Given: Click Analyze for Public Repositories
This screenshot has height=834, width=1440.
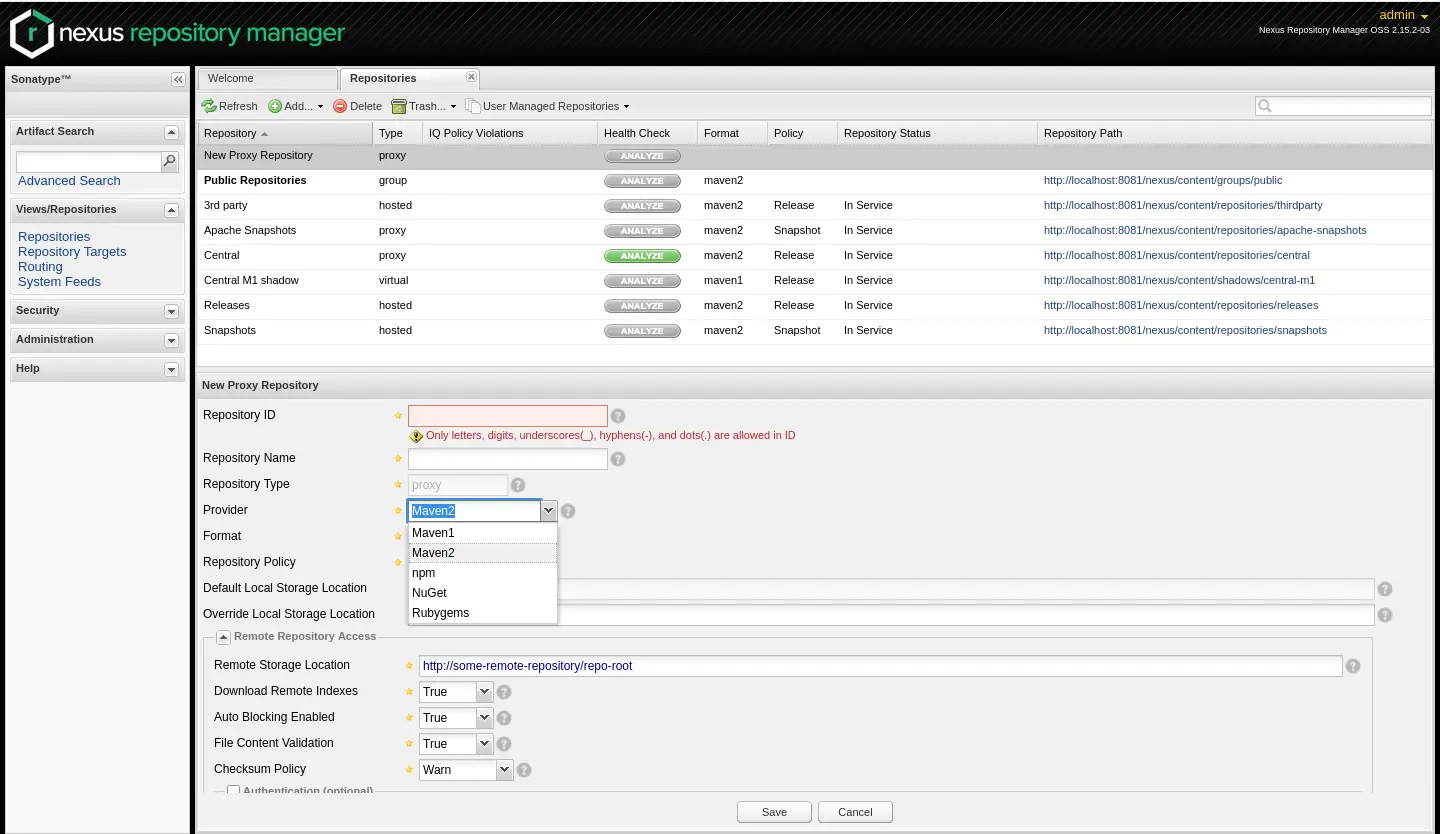Looking at the screenshot, I should pos(642,181).
